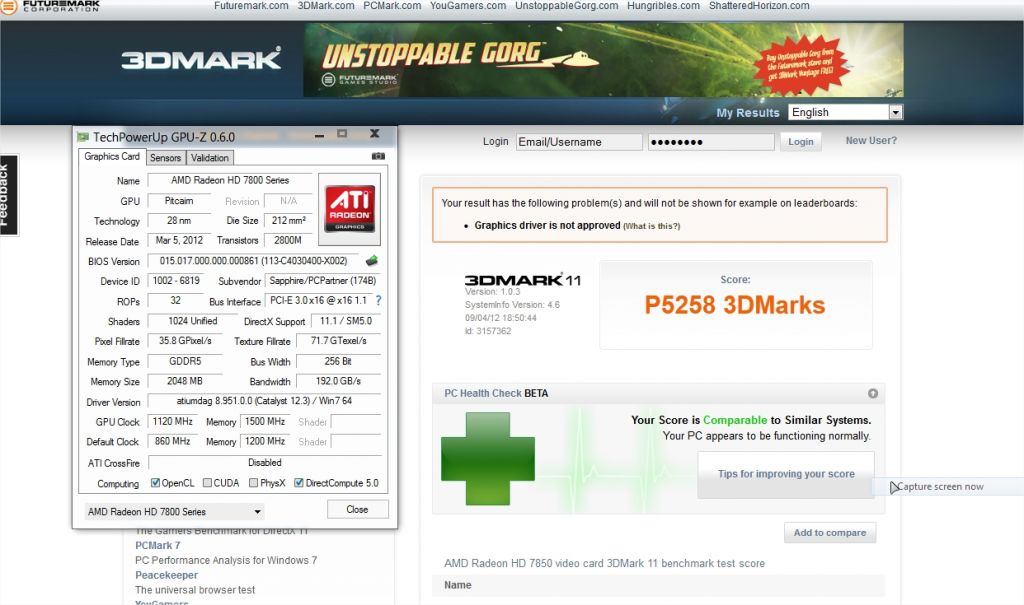Image resolution: width=1024 pixels, height=605 pixels.
Task: Toggle the PhysX checkbox
Action: [253, 483]
